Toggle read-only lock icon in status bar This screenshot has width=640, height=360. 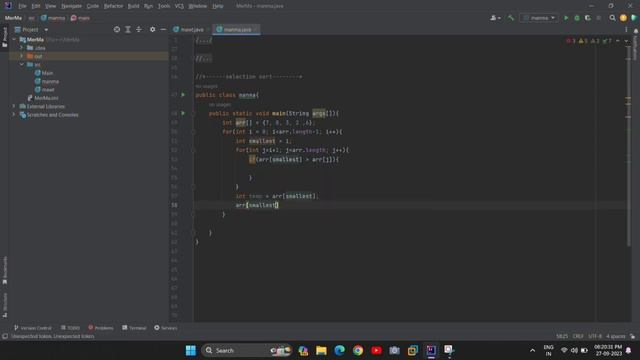coord(632,336)
